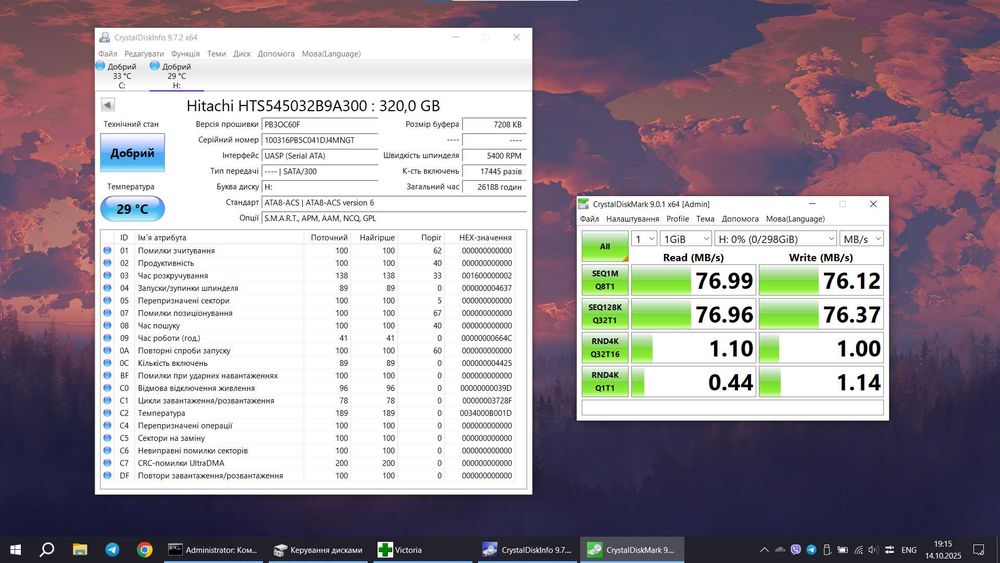The image size is (1000, 563).
Task: Click the Viber tray icon
Action: tap(795, 550)
